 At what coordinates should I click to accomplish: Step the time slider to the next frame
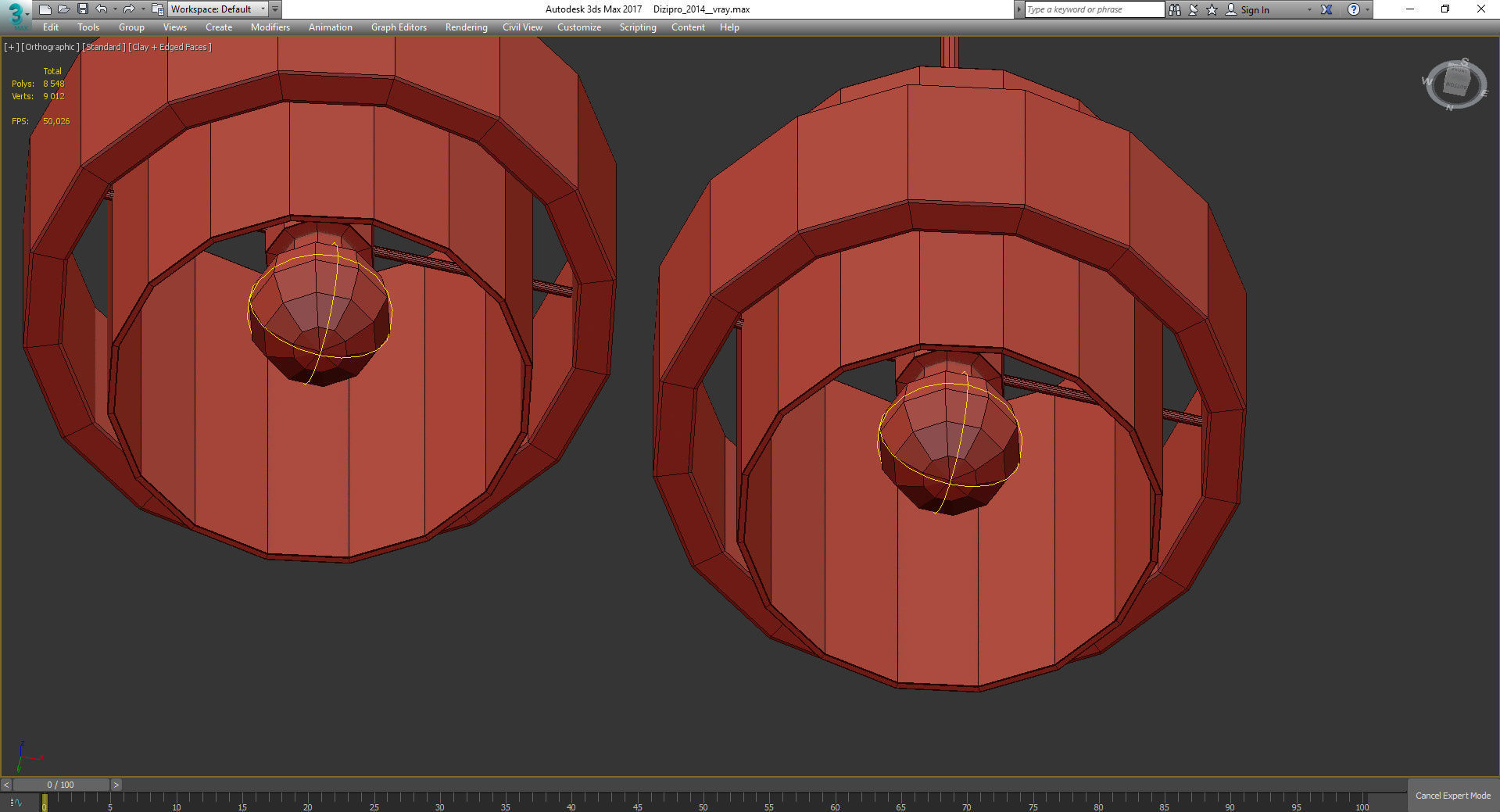[x=116, y=785]
